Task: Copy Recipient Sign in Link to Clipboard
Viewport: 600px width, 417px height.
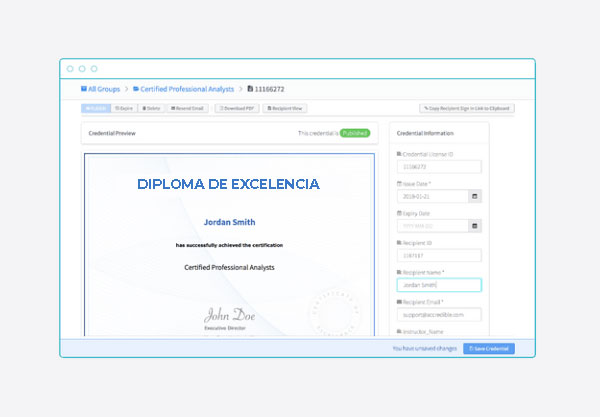Action: point(467,108)
